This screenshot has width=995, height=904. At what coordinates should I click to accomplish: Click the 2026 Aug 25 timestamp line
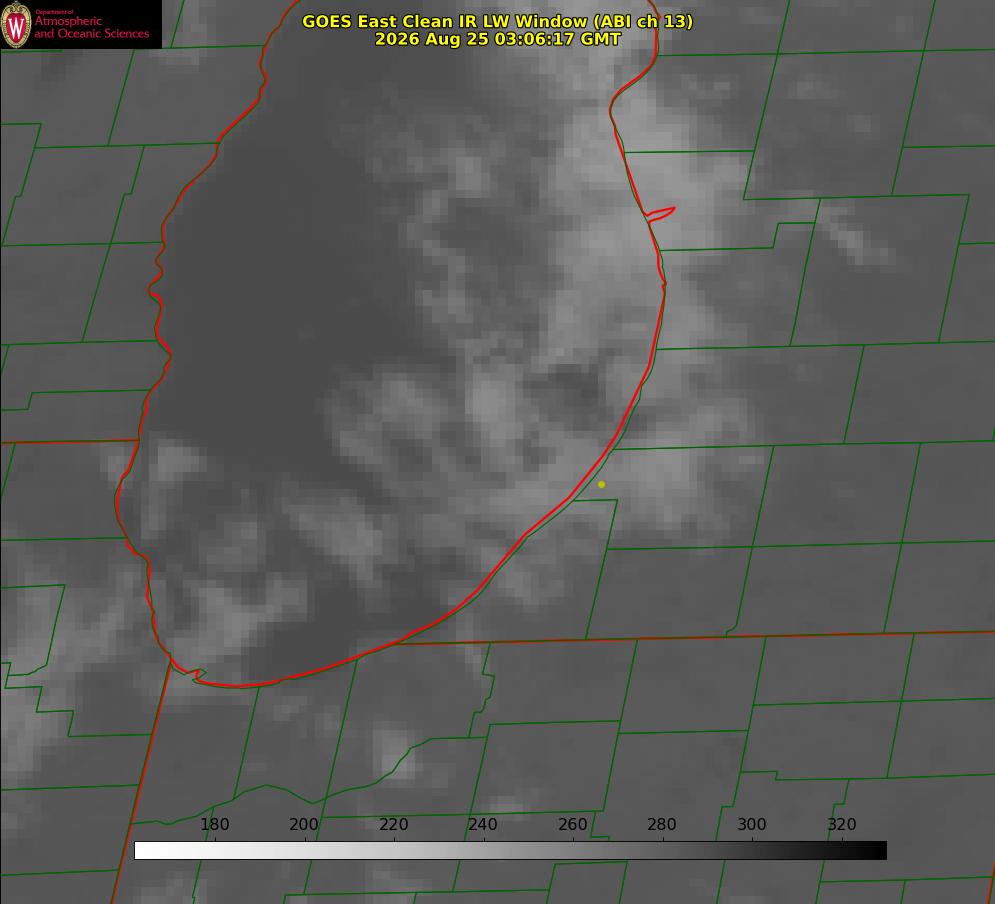(498, 39)
